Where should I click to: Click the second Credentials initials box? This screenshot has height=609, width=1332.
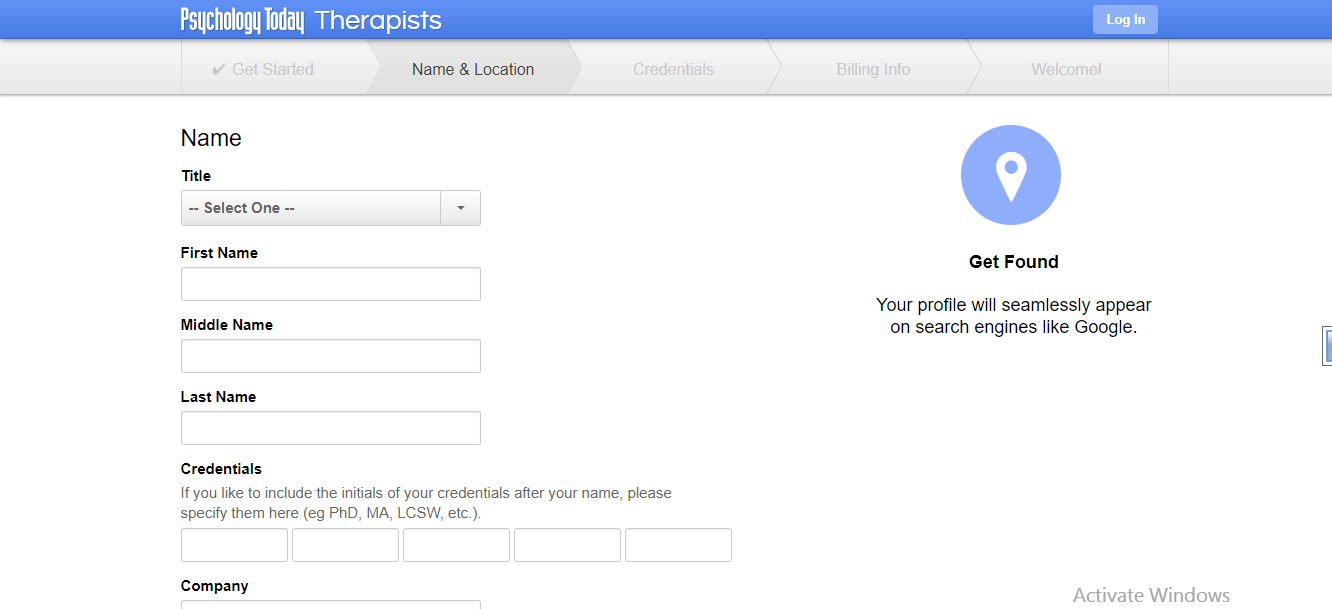click(345, 545)
